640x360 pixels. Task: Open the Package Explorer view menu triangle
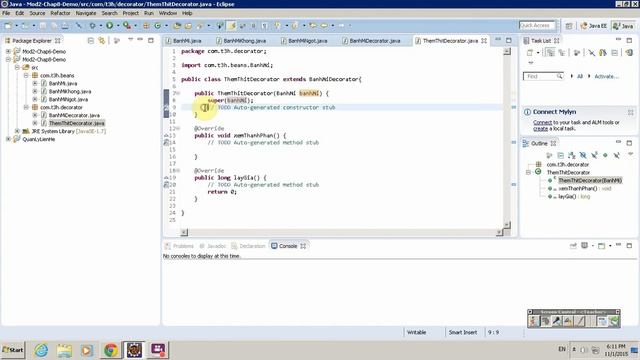pos(131,39)
